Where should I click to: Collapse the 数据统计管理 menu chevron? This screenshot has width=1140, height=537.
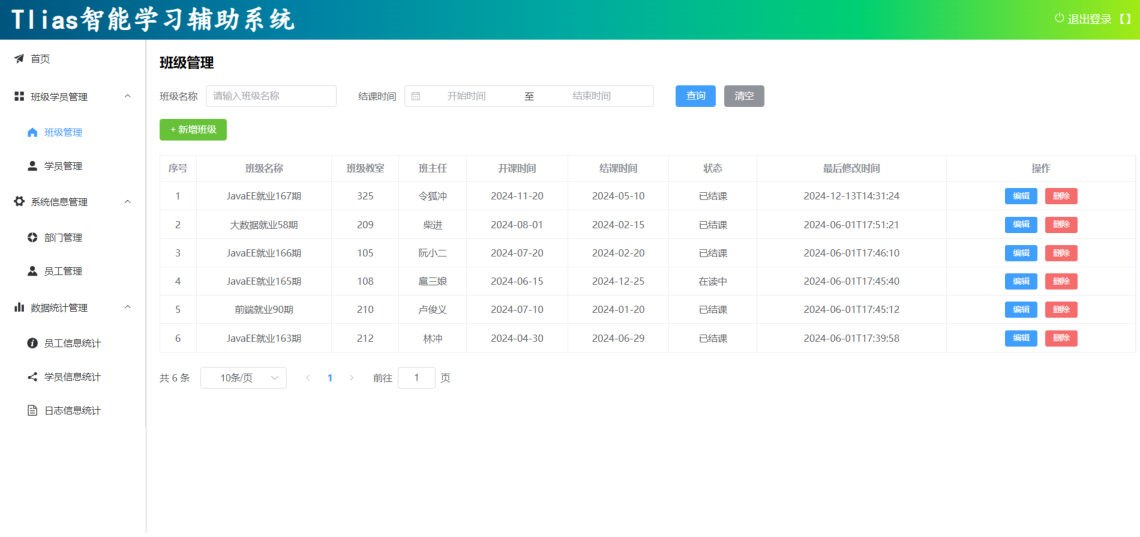click(x=128, y=307)
